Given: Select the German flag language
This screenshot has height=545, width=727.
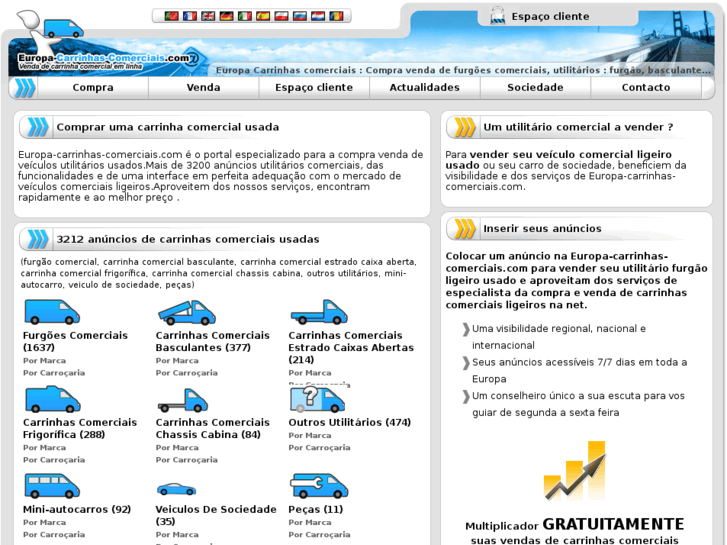Looking at the screenshot, I should coord(226,16).
